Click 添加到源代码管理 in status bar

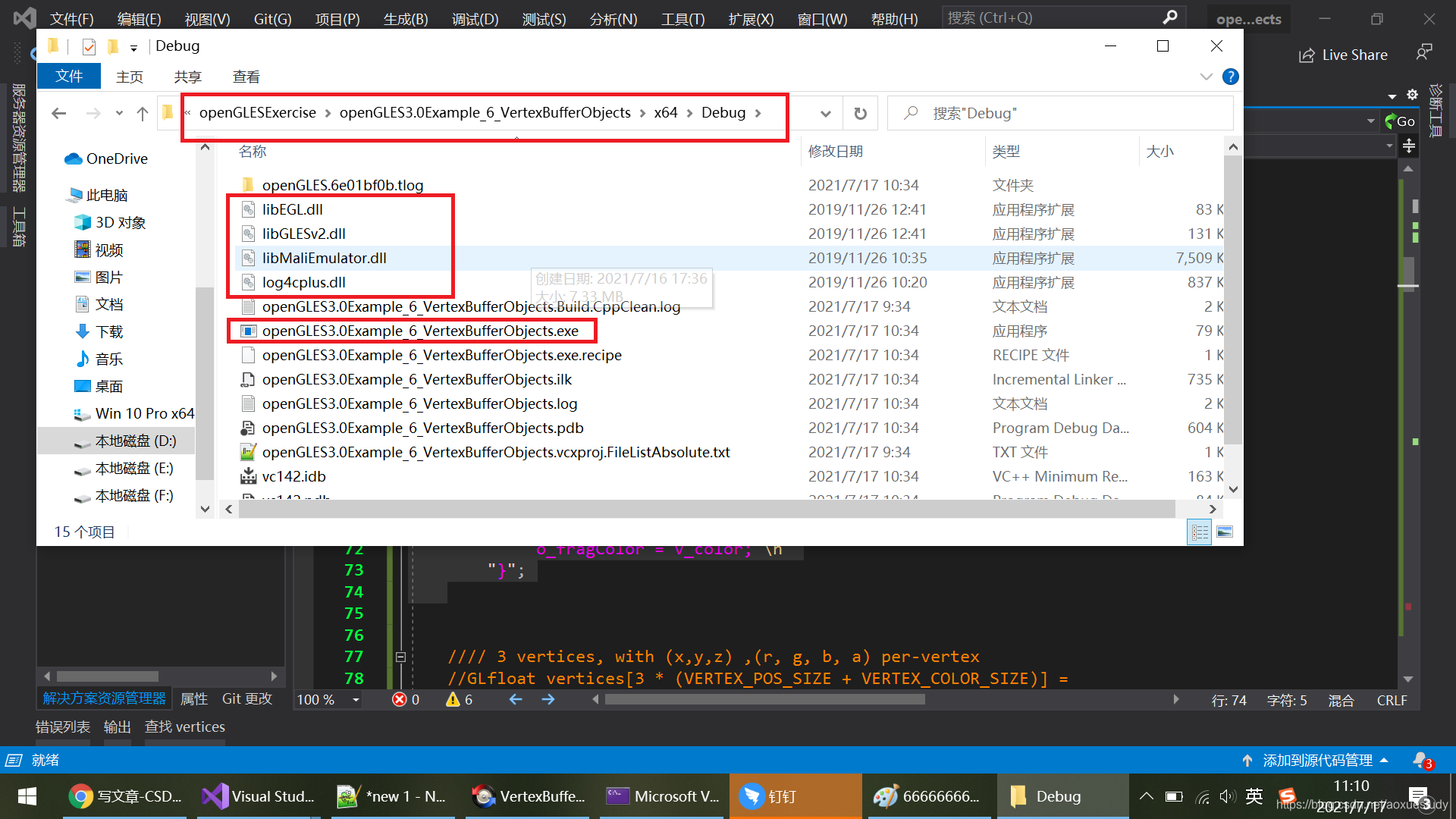point(1317,760)
